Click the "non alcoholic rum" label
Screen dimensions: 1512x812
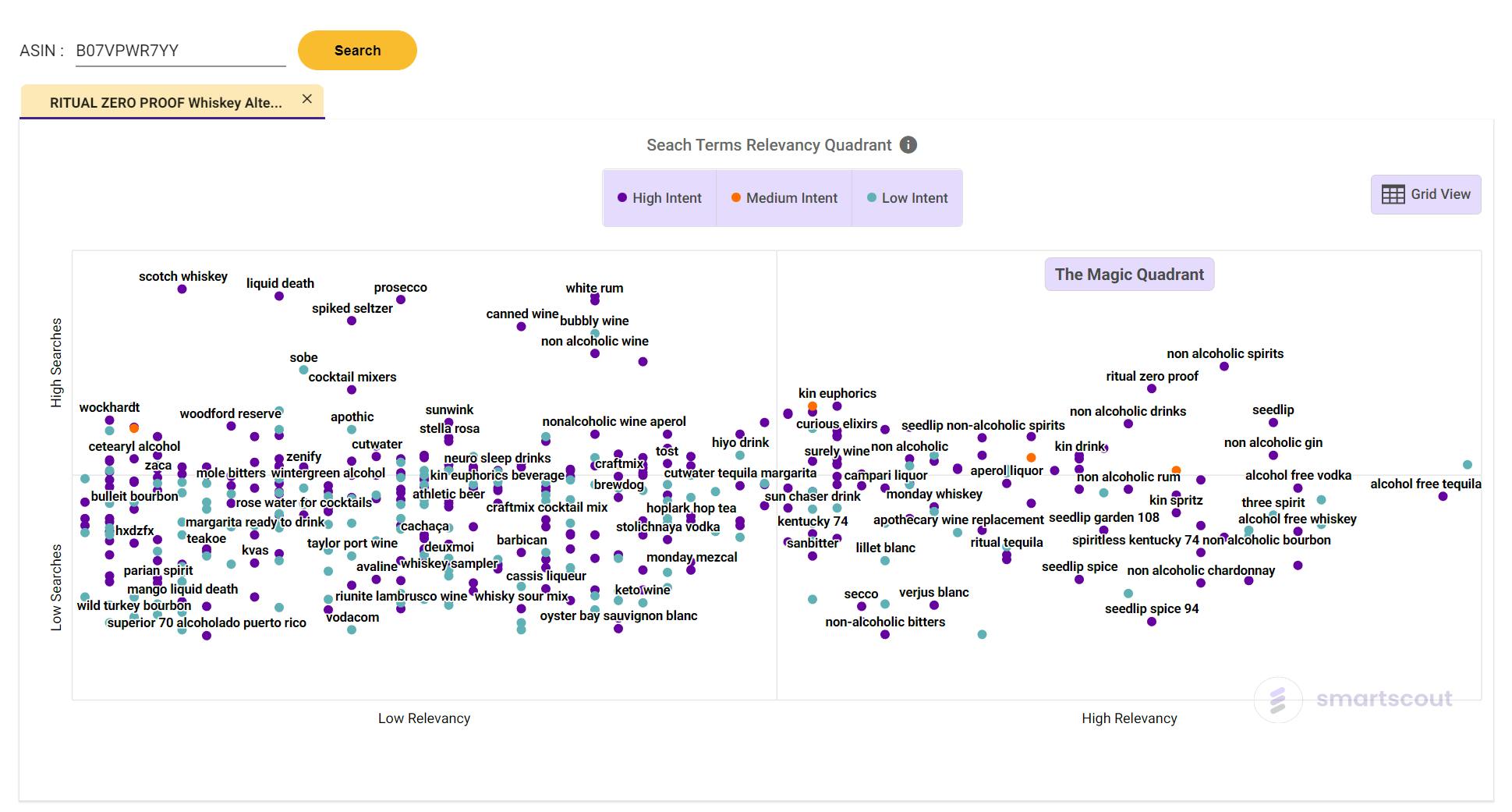(x=1128, y=477)
